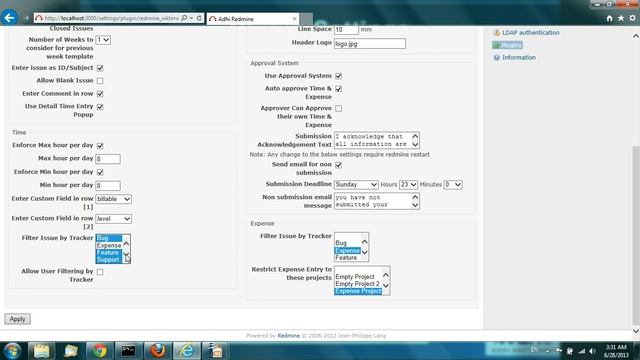Open Submission Deadline Hours dropdown
Viewport: 640px width, 360px height.
click(408, 185)
